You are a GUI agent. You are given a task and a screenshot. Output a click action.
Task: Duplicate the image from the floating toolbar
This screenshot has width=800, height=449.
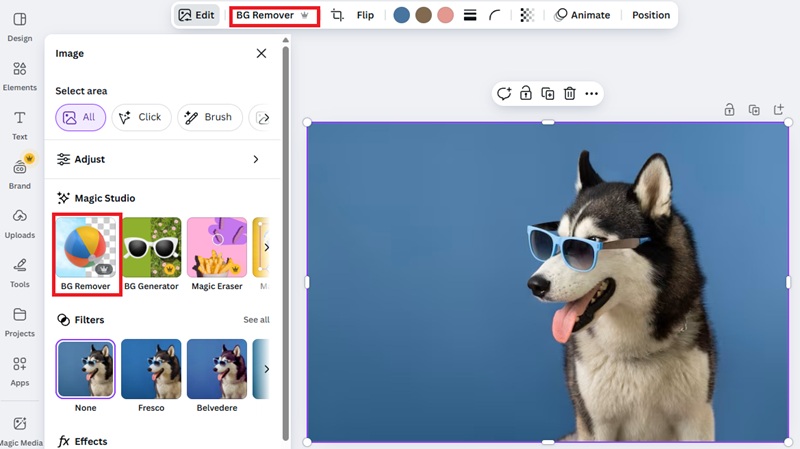(548, 94)
